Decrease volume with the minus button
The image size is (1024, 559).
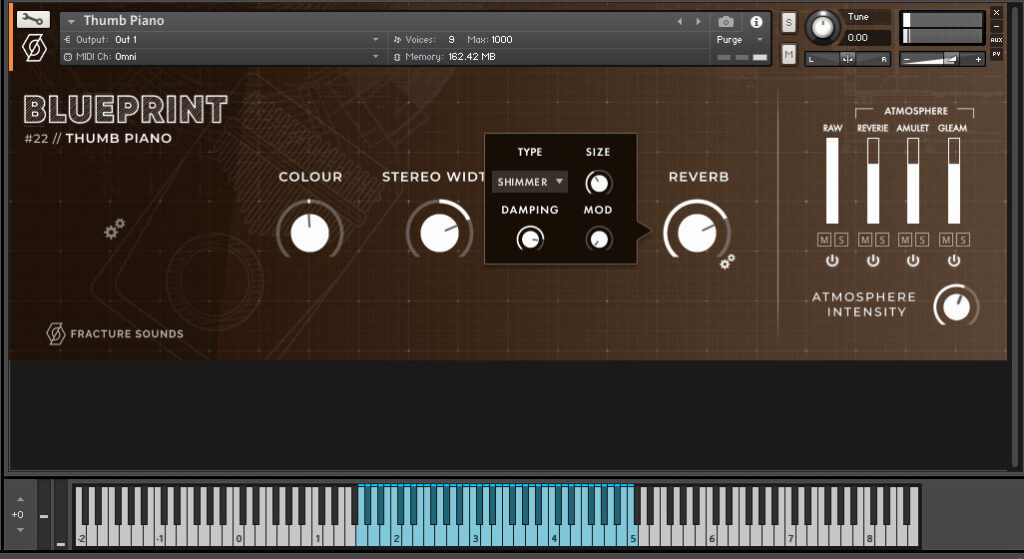click(906, 59)
